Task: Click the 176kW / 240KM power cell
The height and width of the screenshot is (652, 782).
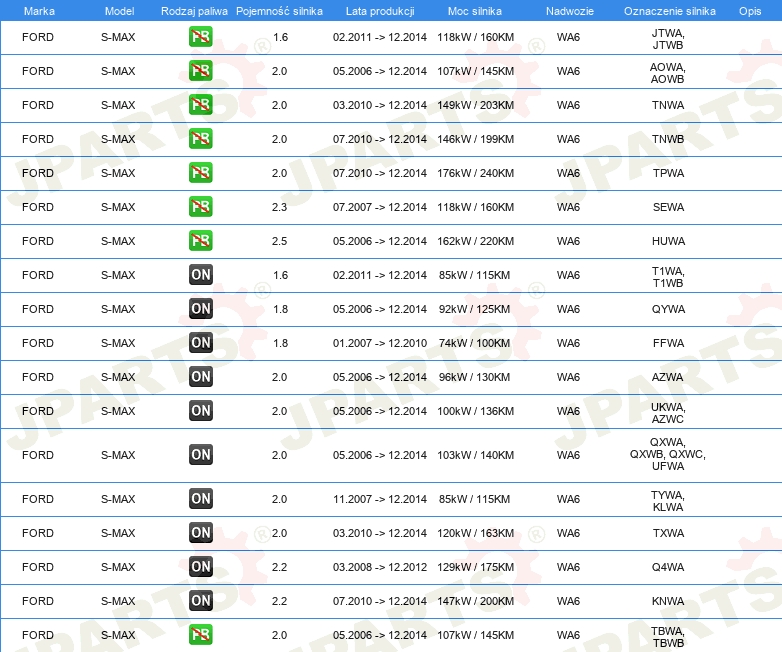Action: point(475,173)
